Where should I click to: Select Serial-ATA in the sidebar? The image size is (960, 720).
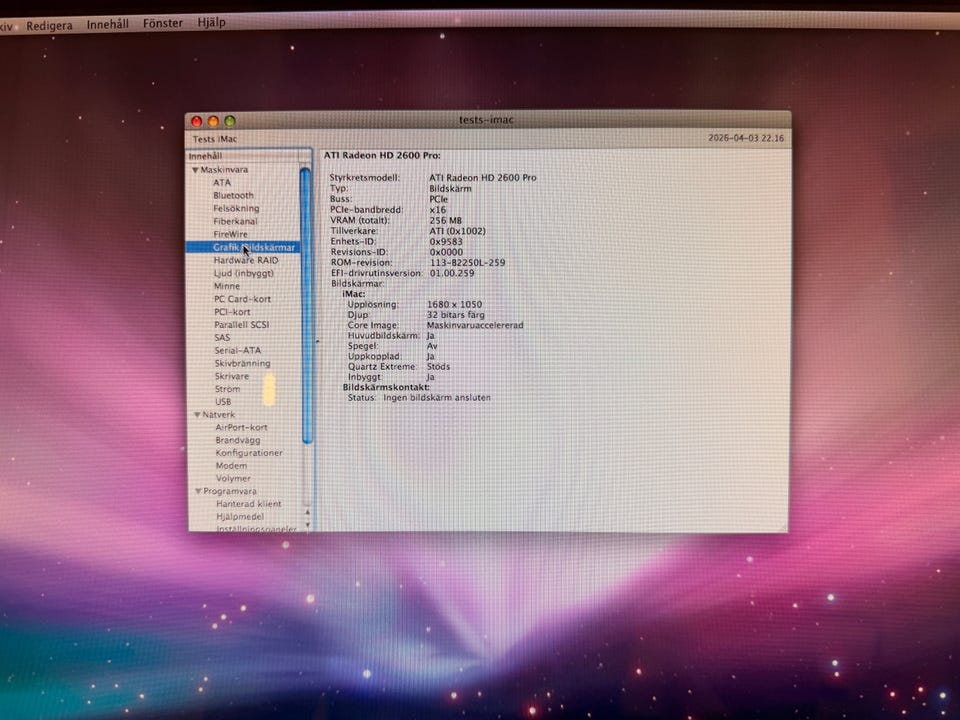[235, 351]
